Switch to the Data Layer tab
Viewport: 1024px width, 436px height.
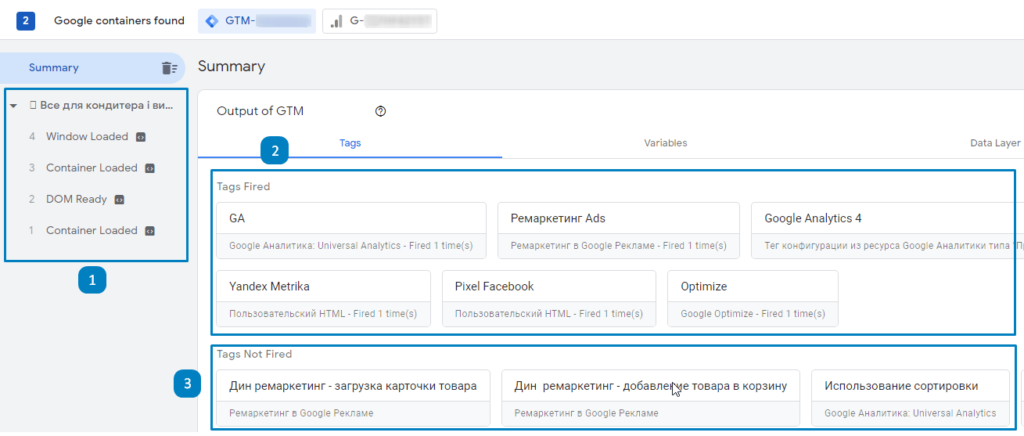(994, 143)
